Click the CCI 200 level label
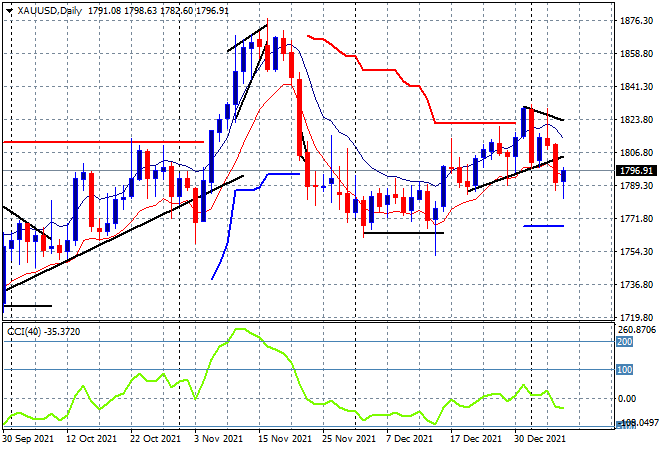 624,341
